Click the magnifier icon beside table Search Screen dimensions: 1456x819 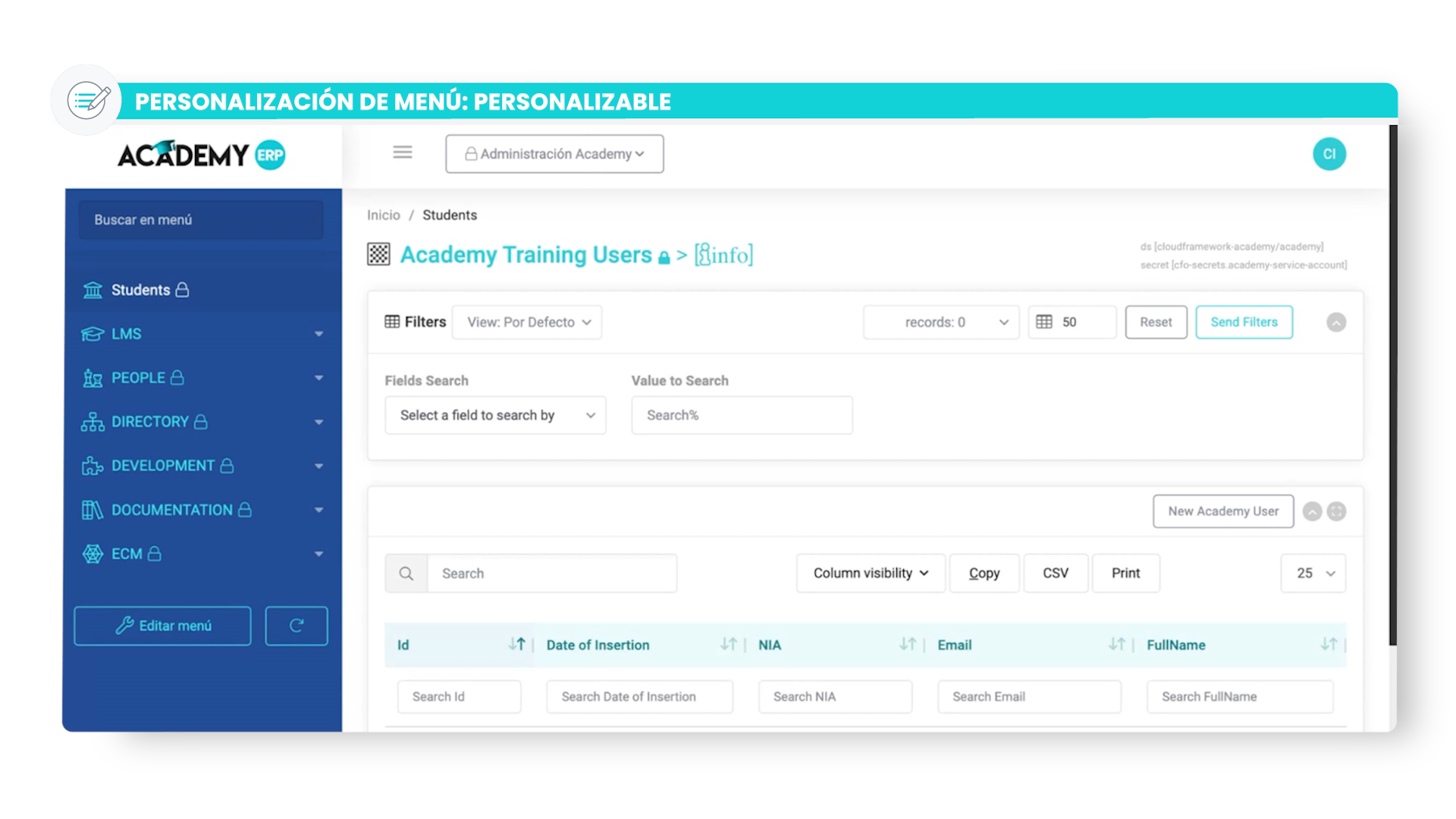[x=406, y=573]
